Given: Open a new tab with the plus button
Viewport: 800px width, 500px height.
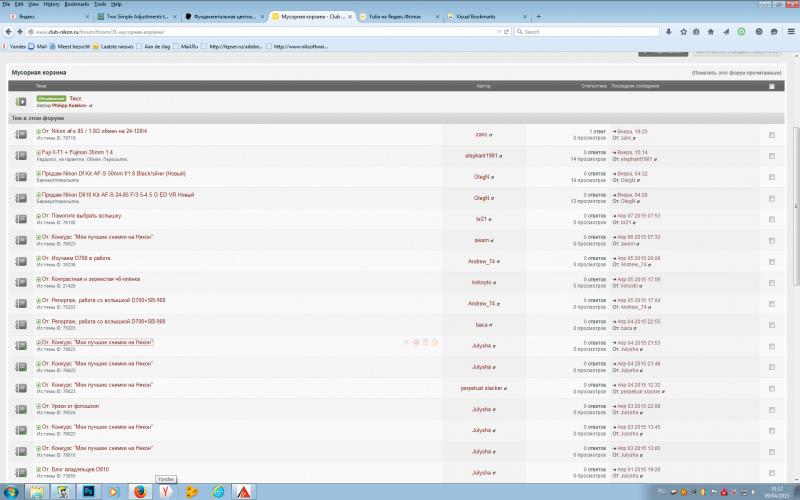Looking at the screenshot, I should [x=538, y=16].
